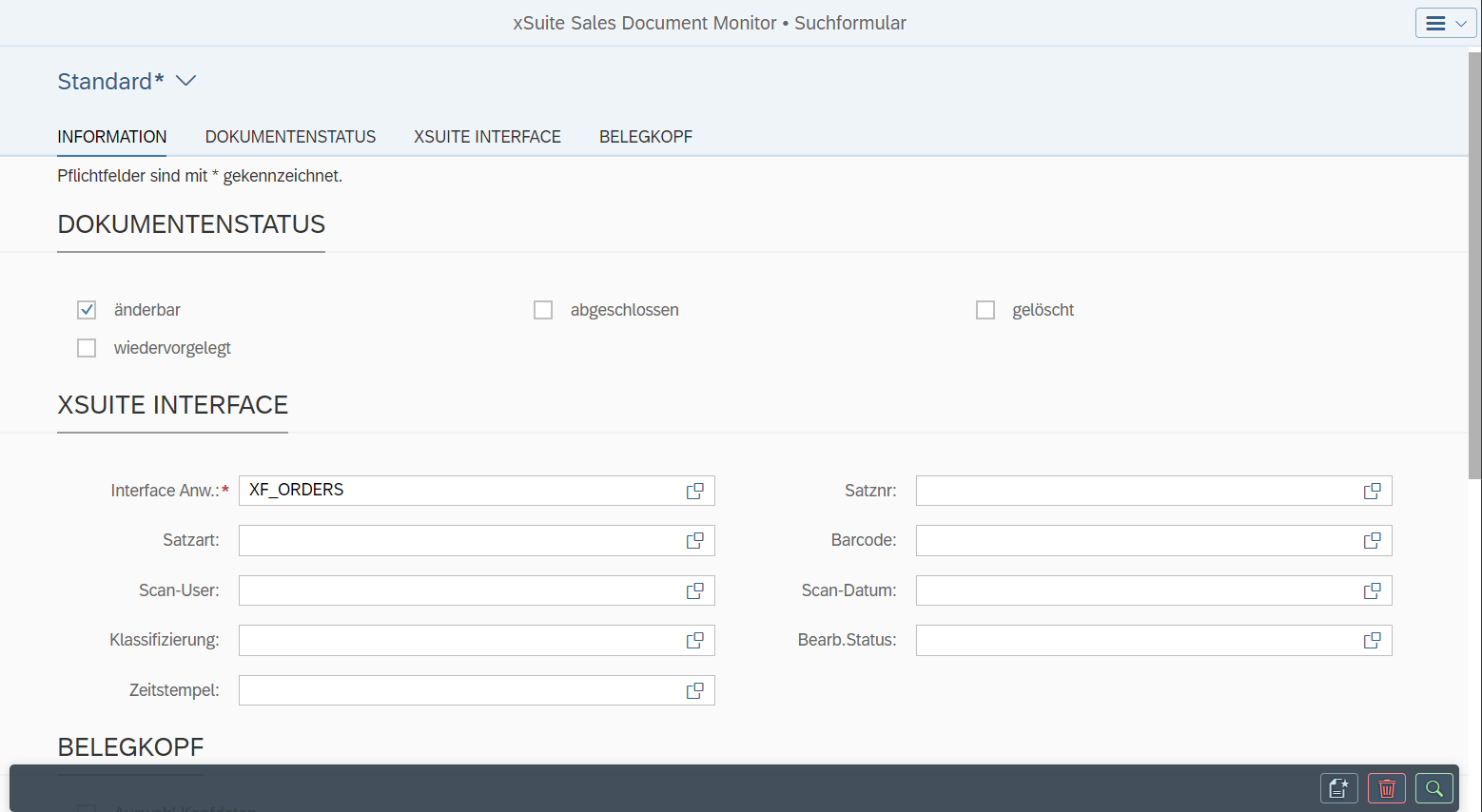Click the Zeitstempel value help icon

694,689
